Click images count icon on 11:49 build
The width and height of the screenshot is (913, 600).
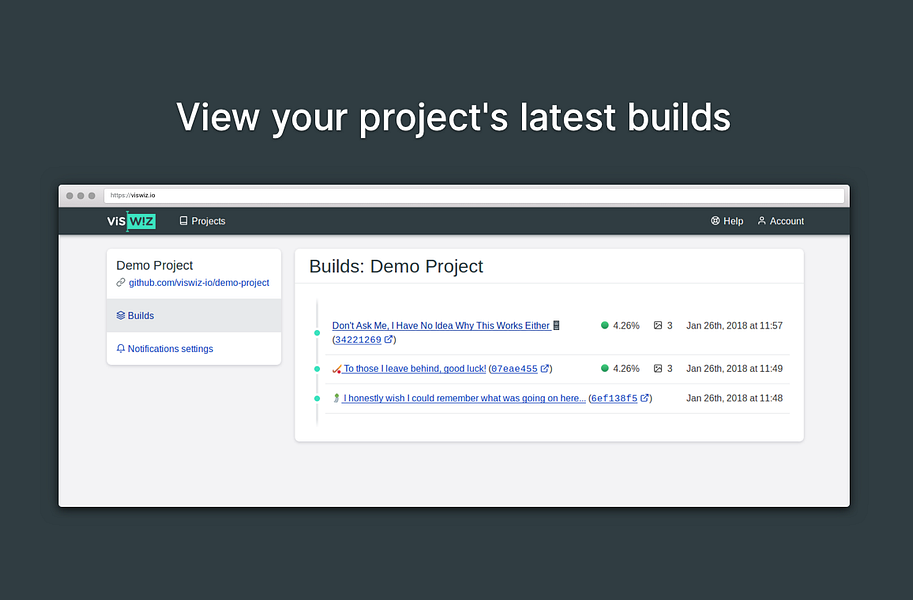(658, 369)
